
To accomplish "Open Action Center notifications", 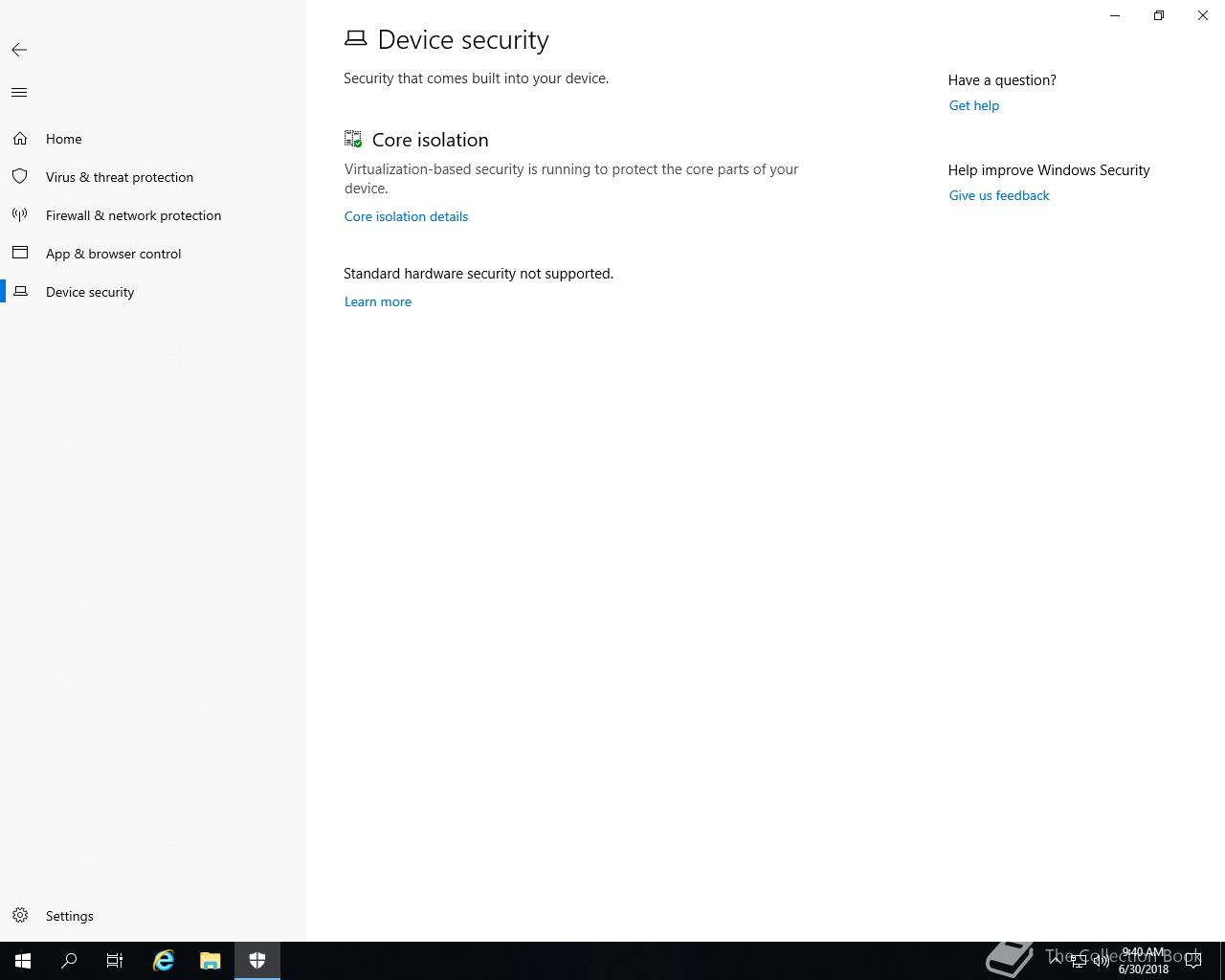I will 1194,961.
